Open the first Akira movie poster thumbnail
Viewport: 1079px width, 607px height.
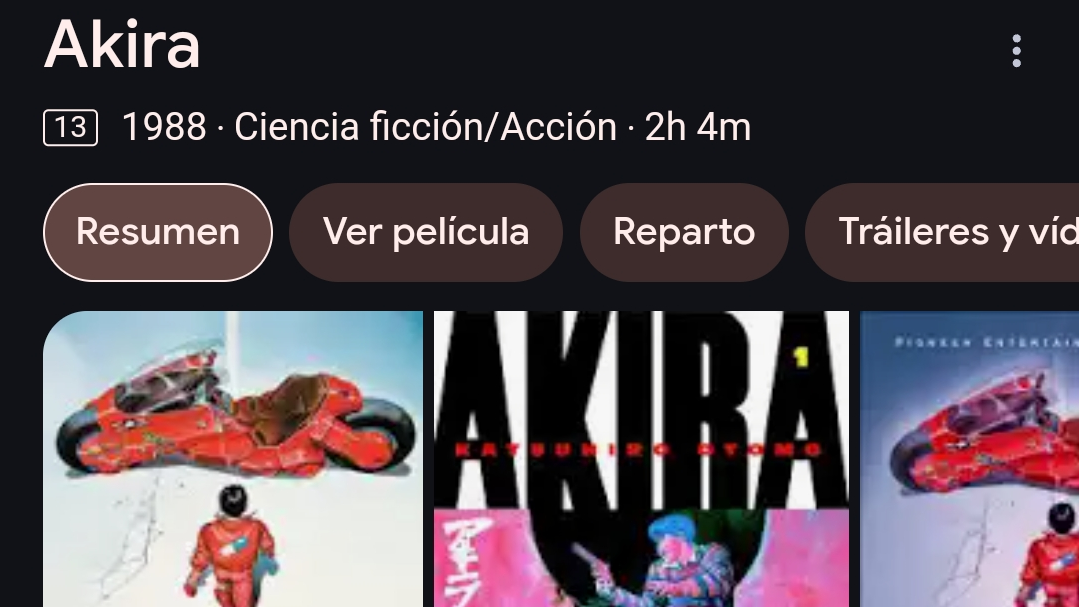click(233, 459)
